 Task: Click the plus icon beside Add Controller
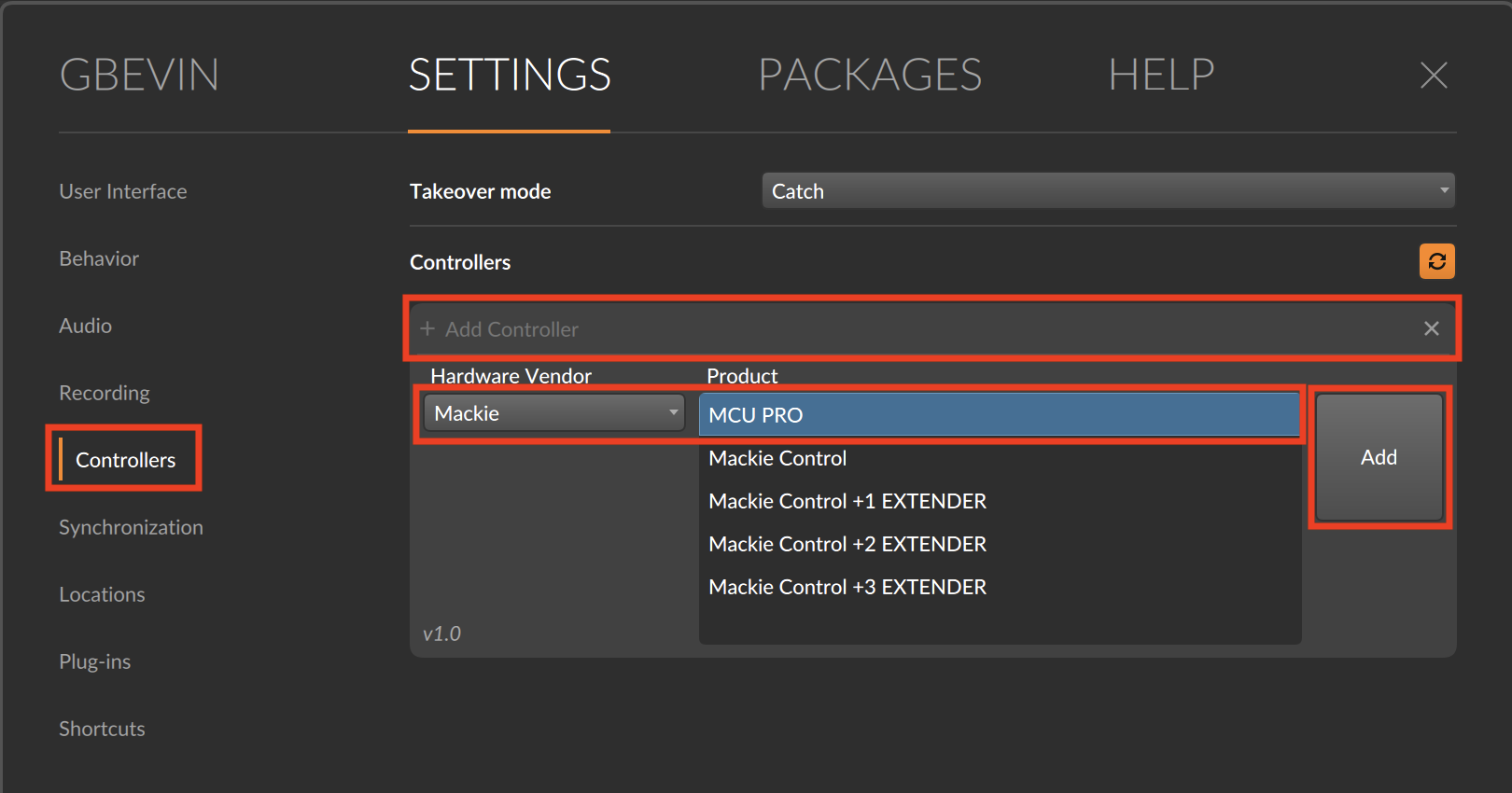coord(427,329)
